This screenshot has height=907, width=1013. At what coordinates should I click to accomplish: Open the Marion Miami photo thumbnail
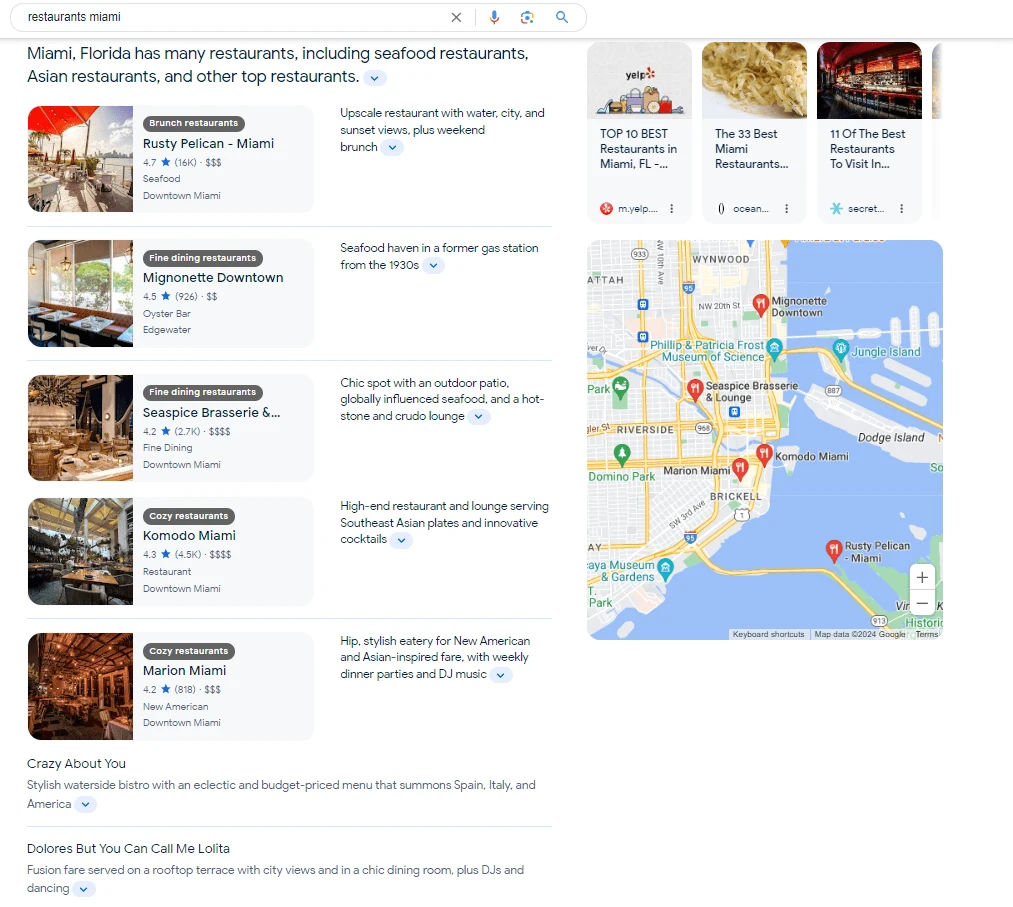[x=80, y=686]
